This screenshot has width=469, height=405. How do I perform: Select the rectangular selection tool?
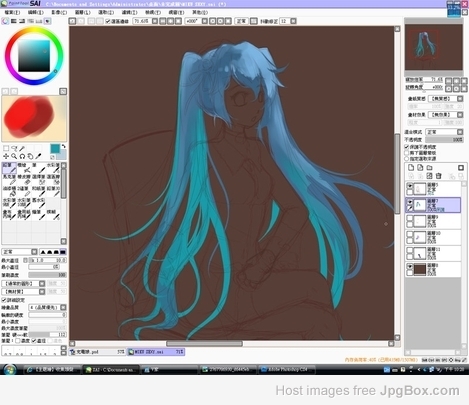point(6,148)
